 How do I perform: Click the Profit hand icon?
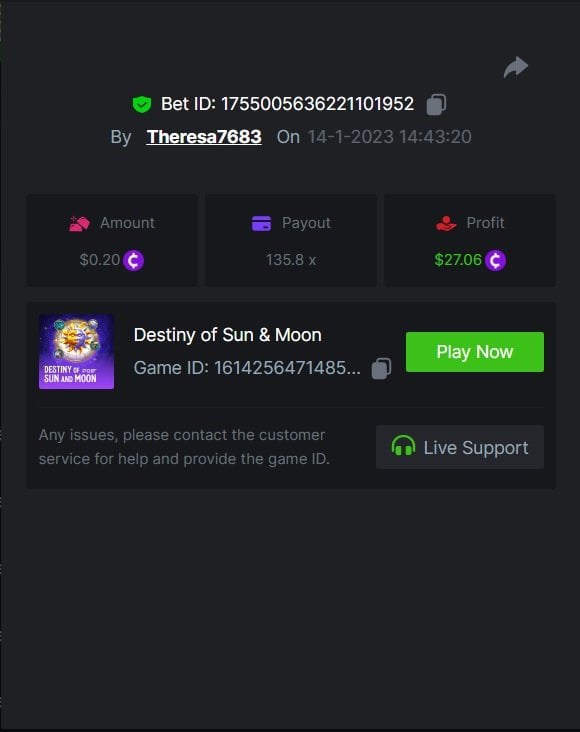tap(446, 224)
